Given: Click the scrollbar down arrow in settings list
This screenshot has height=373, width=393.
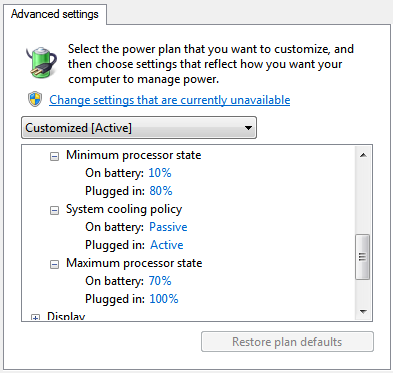Looking at the screenshot, I should pyautogui.click(x=363, y=312).
